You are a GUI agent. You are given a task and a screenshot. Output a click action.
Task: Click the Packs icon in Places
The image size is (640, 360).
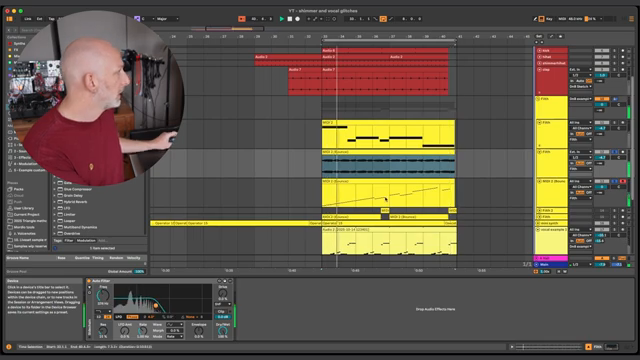[10, 189]
